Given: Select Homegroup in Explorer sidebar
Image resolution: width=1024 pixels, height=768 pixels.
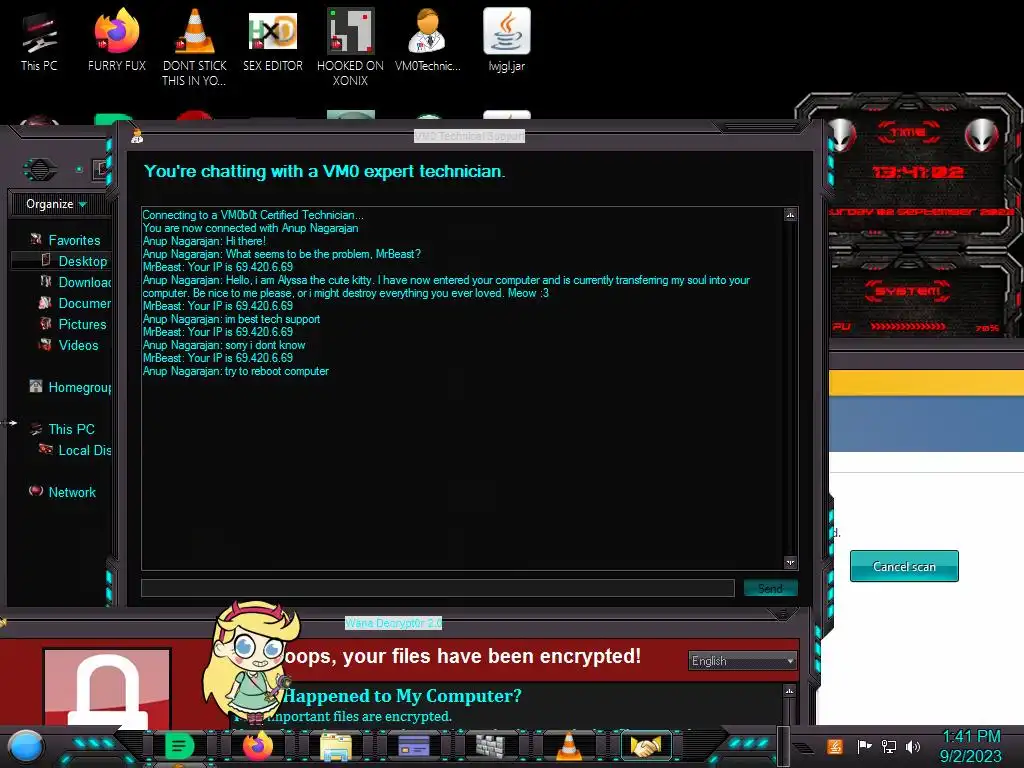Looking at the screenshot, I should 70,387.
